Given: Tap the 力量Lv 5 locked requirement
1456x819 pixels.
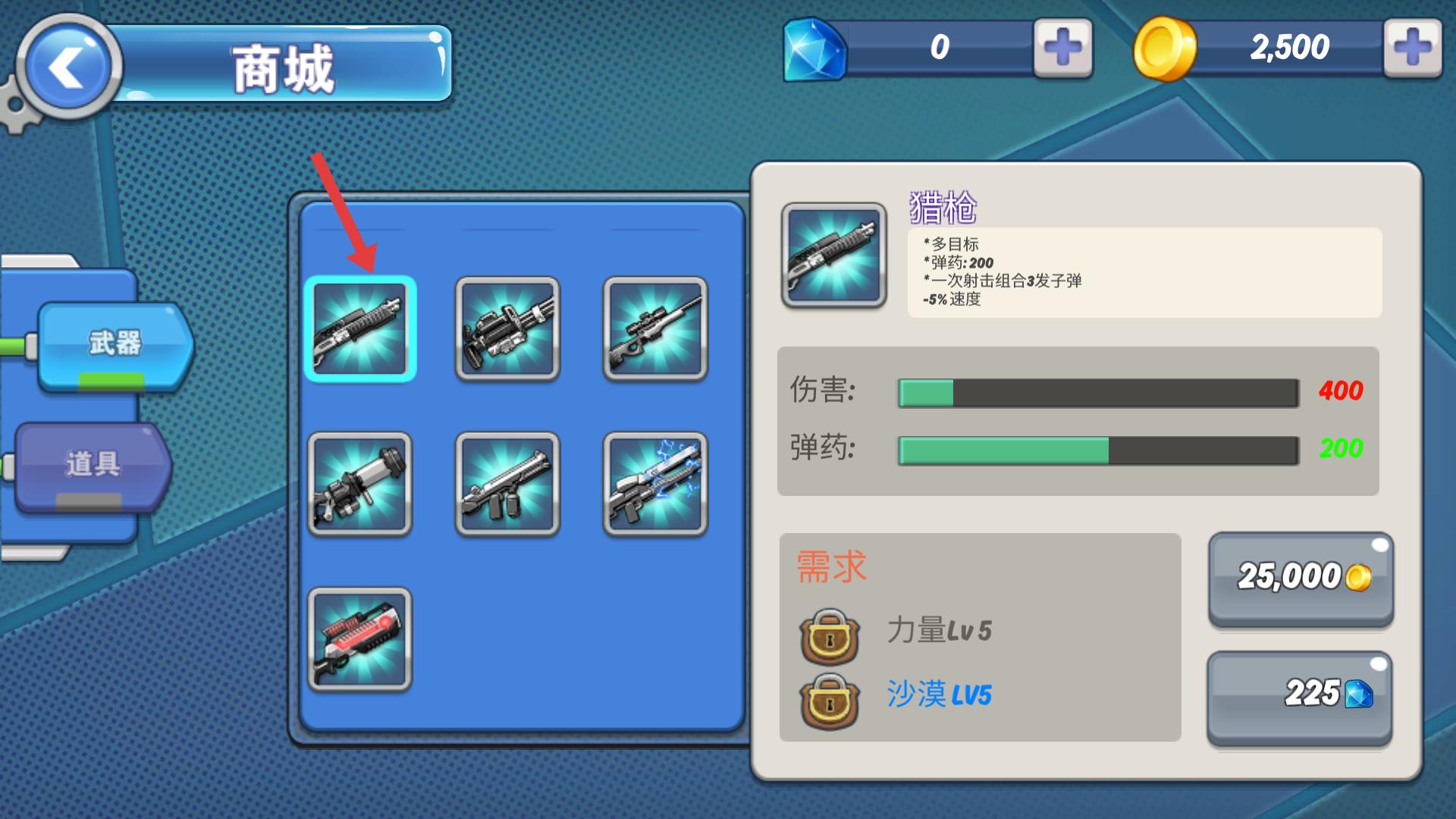Looking at the screenshot, I should [939, 631].
